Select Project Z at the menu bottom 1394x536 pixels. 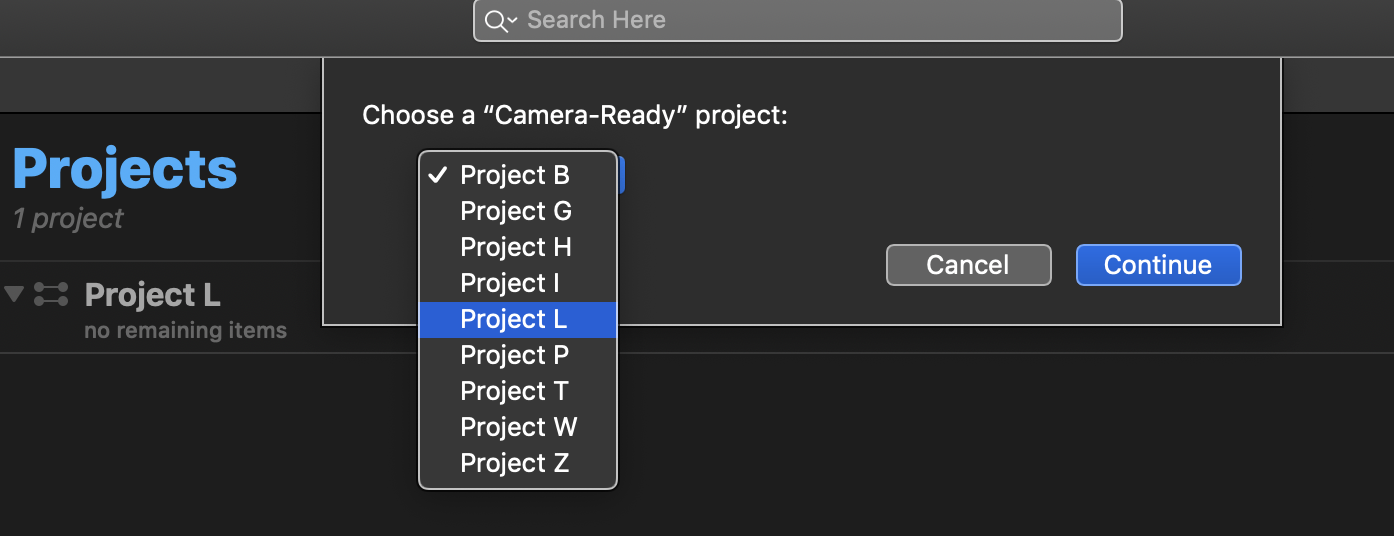point(514,463)
